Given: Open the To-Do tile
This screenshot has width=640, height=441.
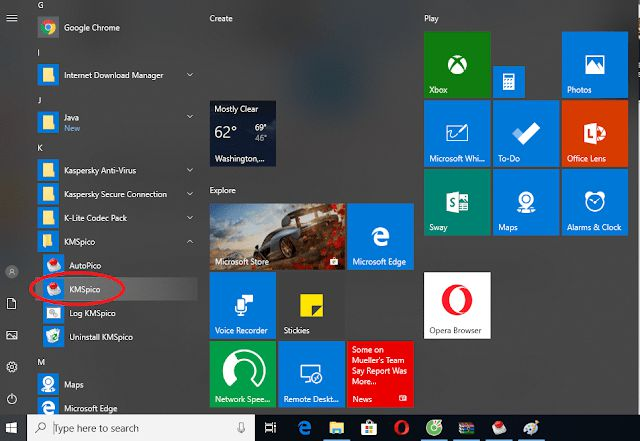Looking at the screenshot, I should click(526, 133).
